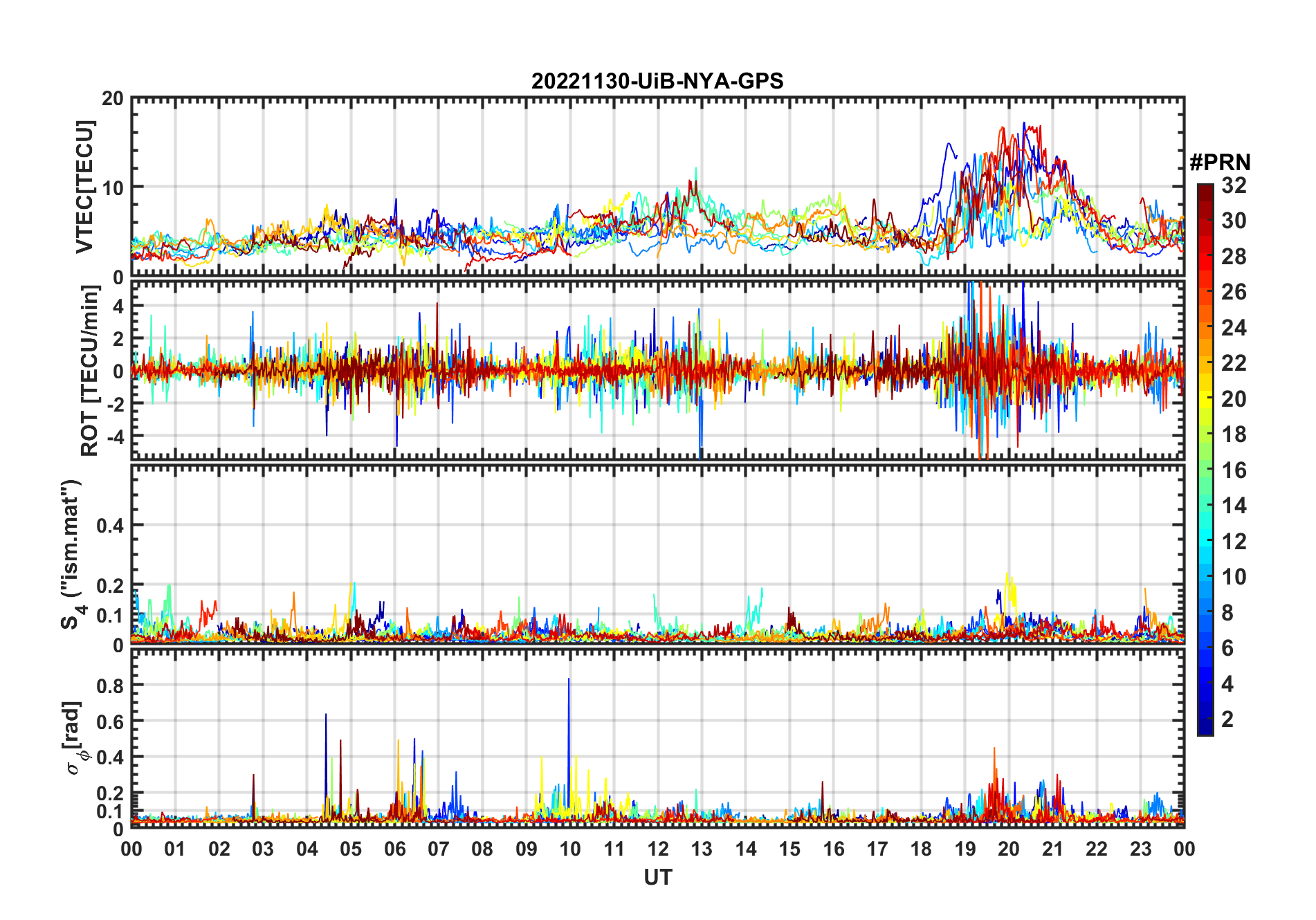This screenshot has height=920, width=1316.
Task: Click colorbar tick label 26
Action: [x=1234, y=292]
